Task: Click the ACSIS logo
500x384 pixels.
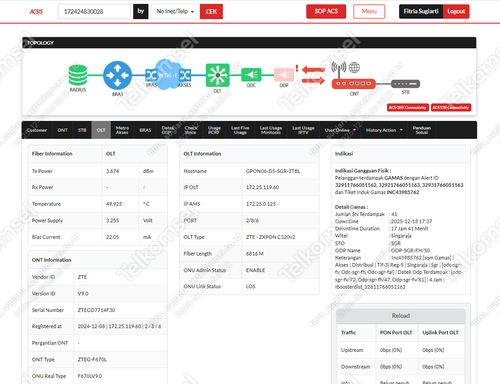Action: 36,12
